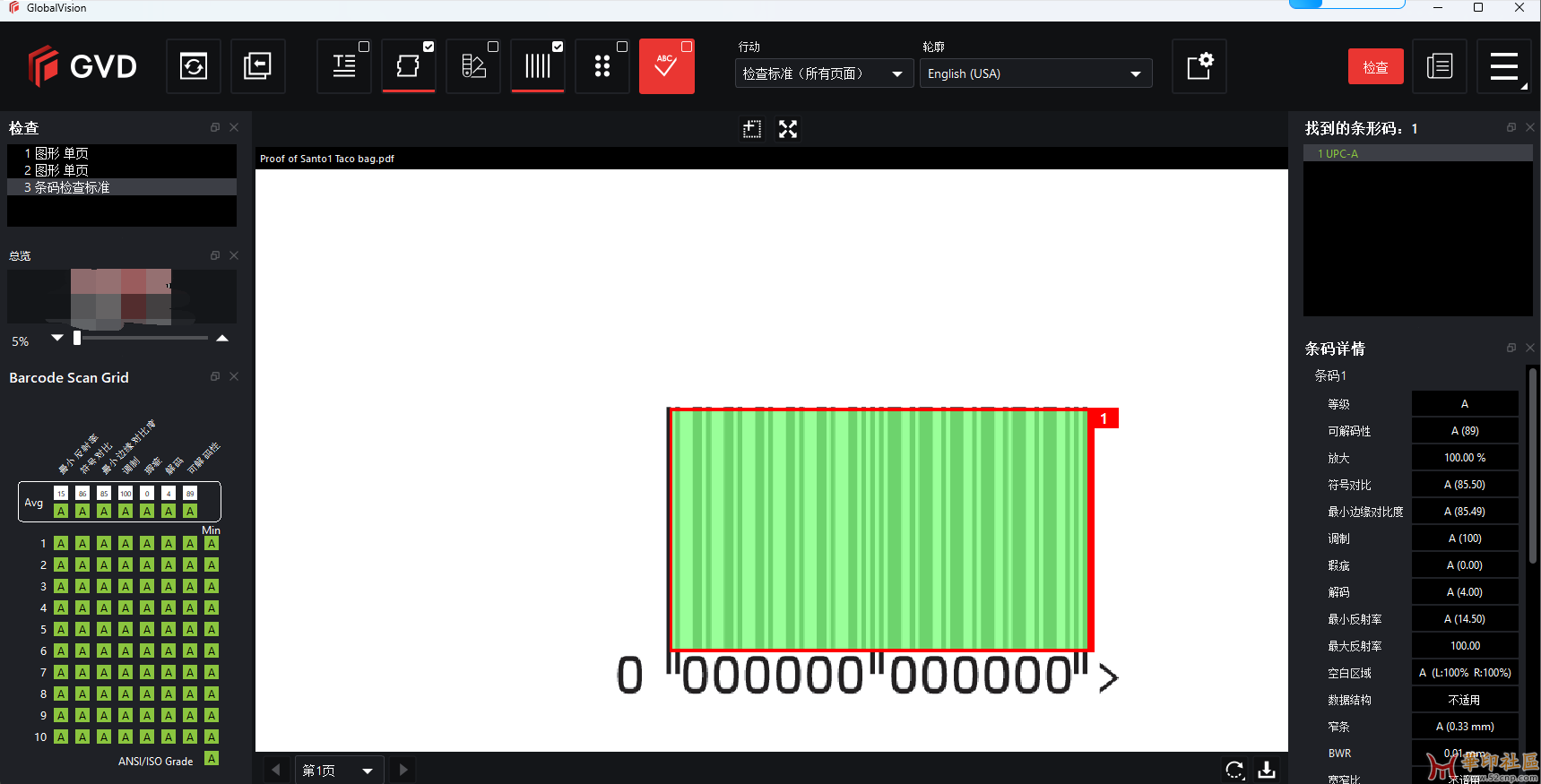Open the text inspection mode tool
1541x784 pixels.
pos(344,66)
